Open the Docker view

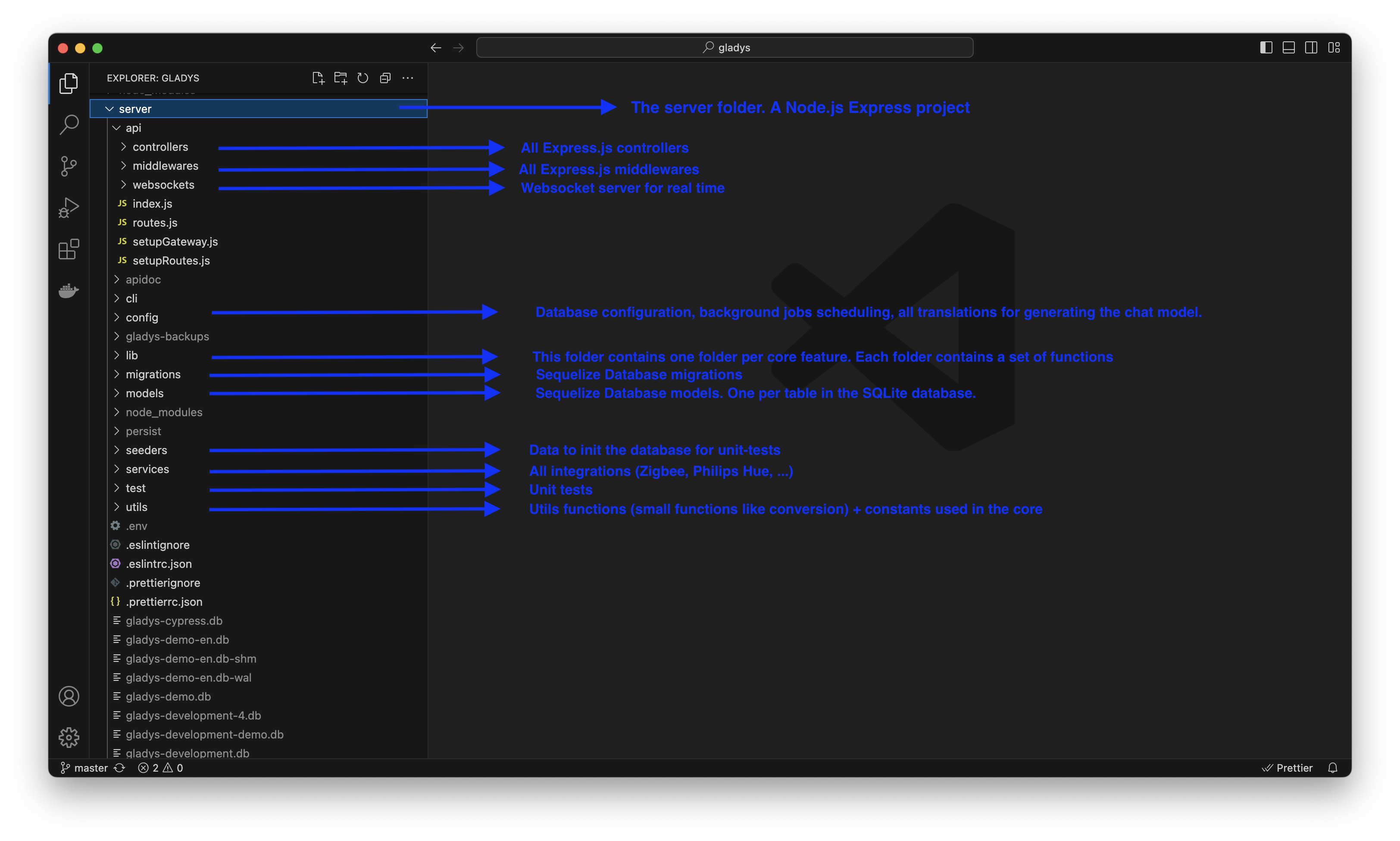click(69, 291)
